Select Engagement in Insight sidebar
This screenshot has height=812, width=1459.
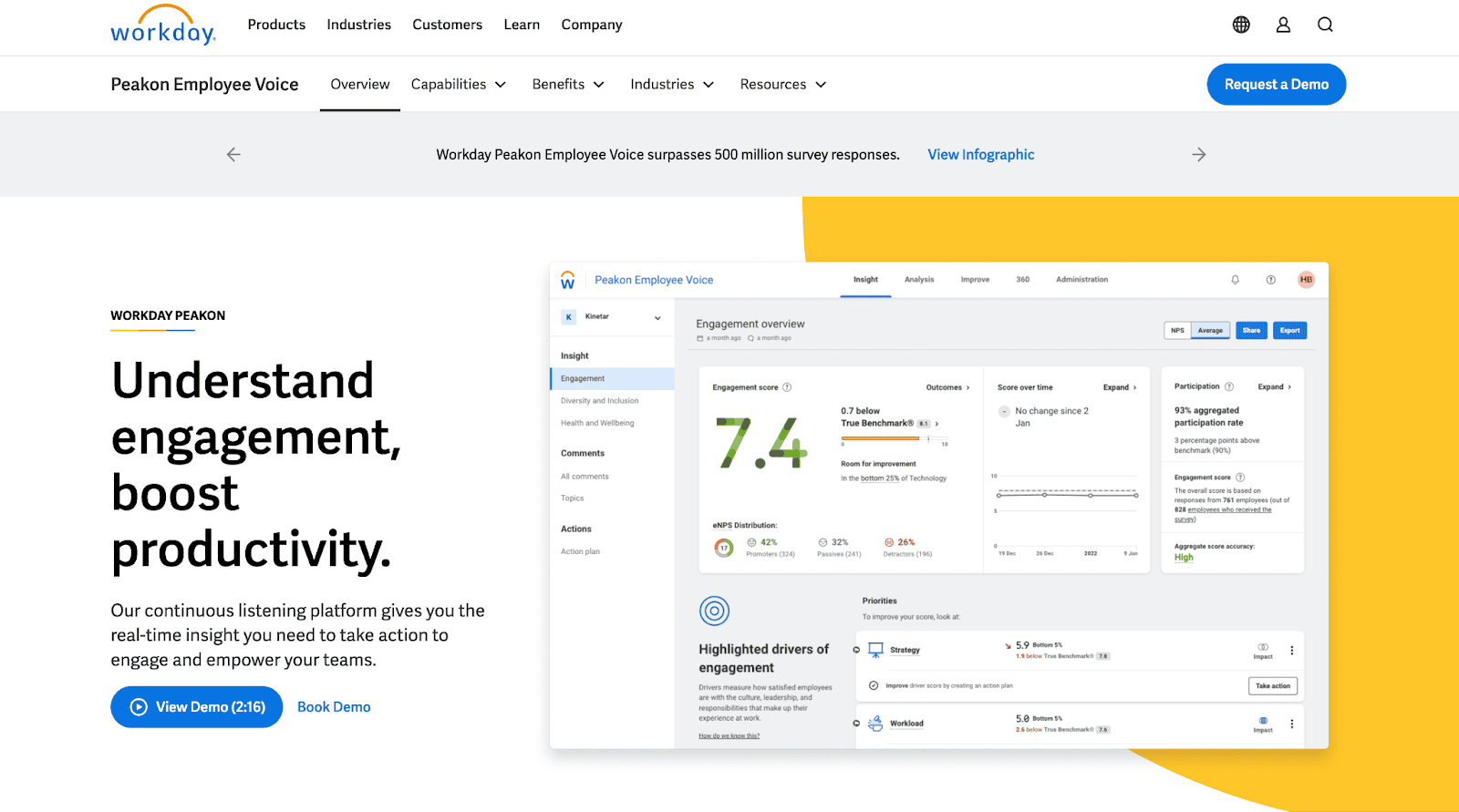pos(613,379)
